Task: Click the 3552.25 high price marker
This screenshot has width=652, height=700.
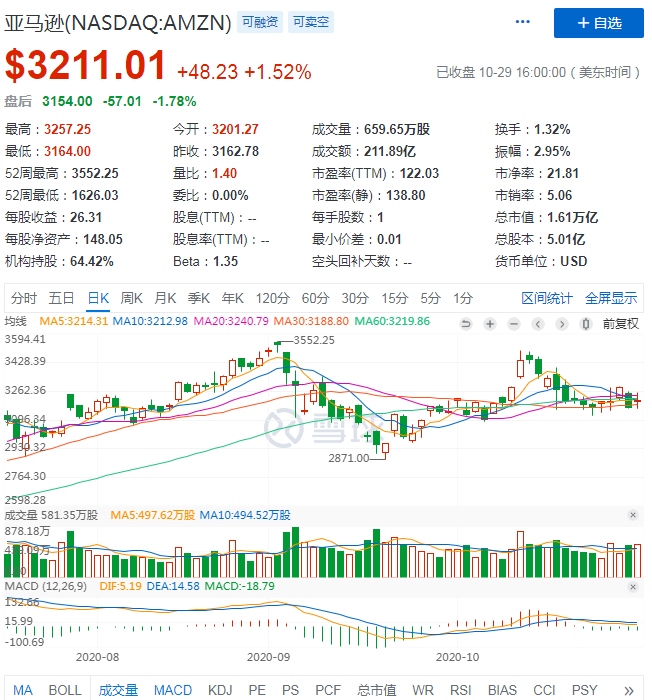Action: click(x=314, y=340)
